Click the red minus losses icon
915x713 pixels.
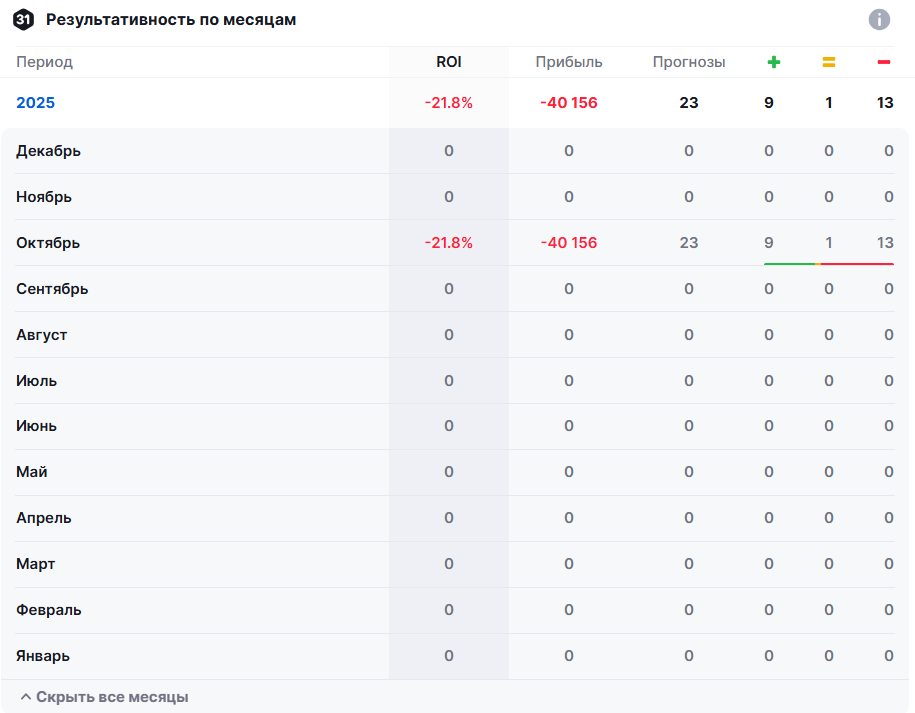coord(884,62)
